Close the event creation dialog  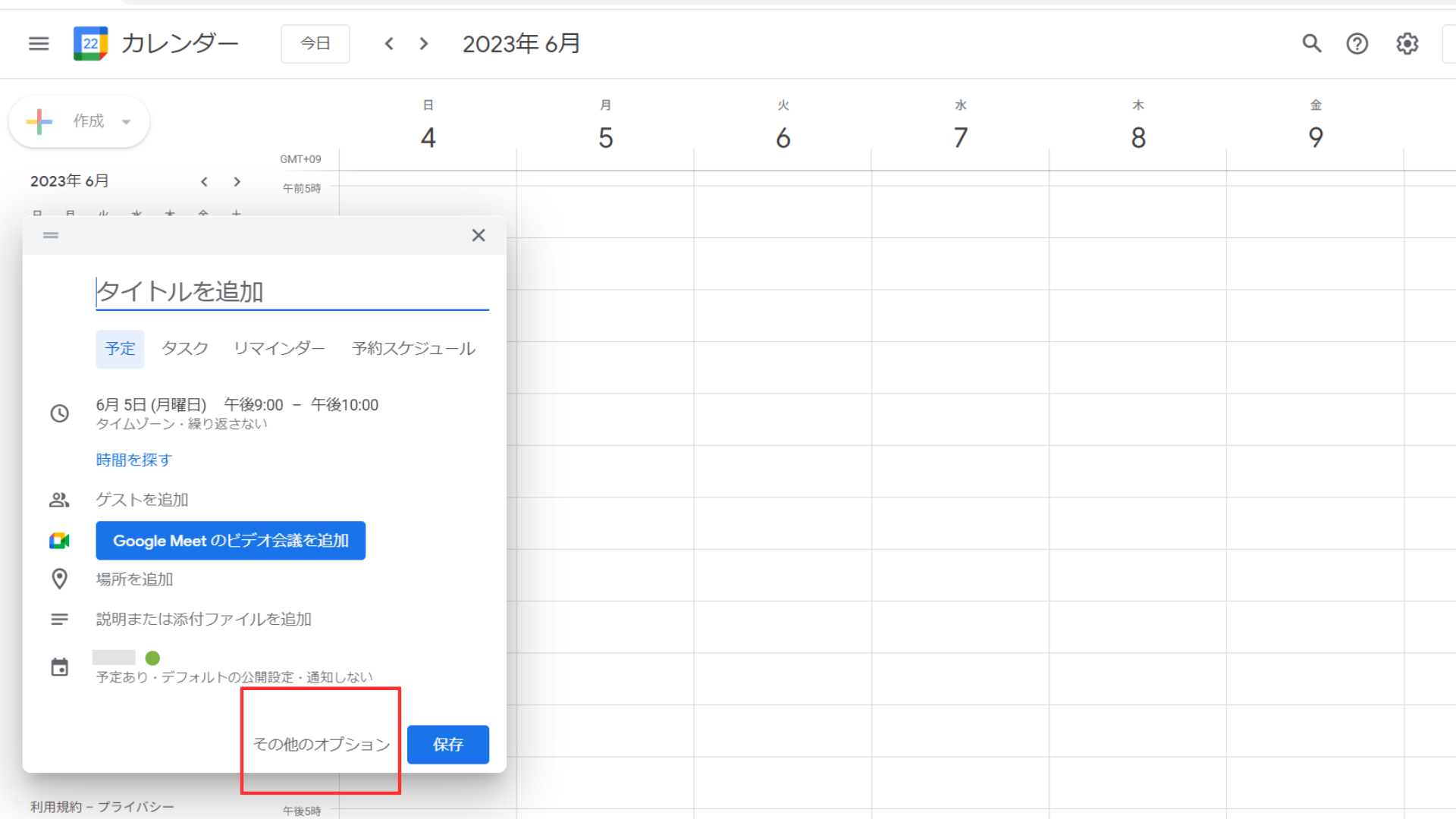click(479, 236)
